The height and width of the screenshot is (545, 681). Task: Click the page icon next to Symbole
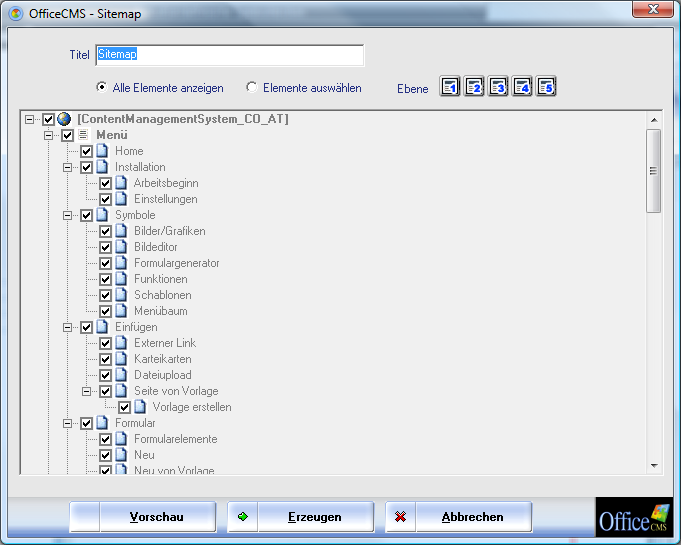pyautogui.click(x=102, y=215)
